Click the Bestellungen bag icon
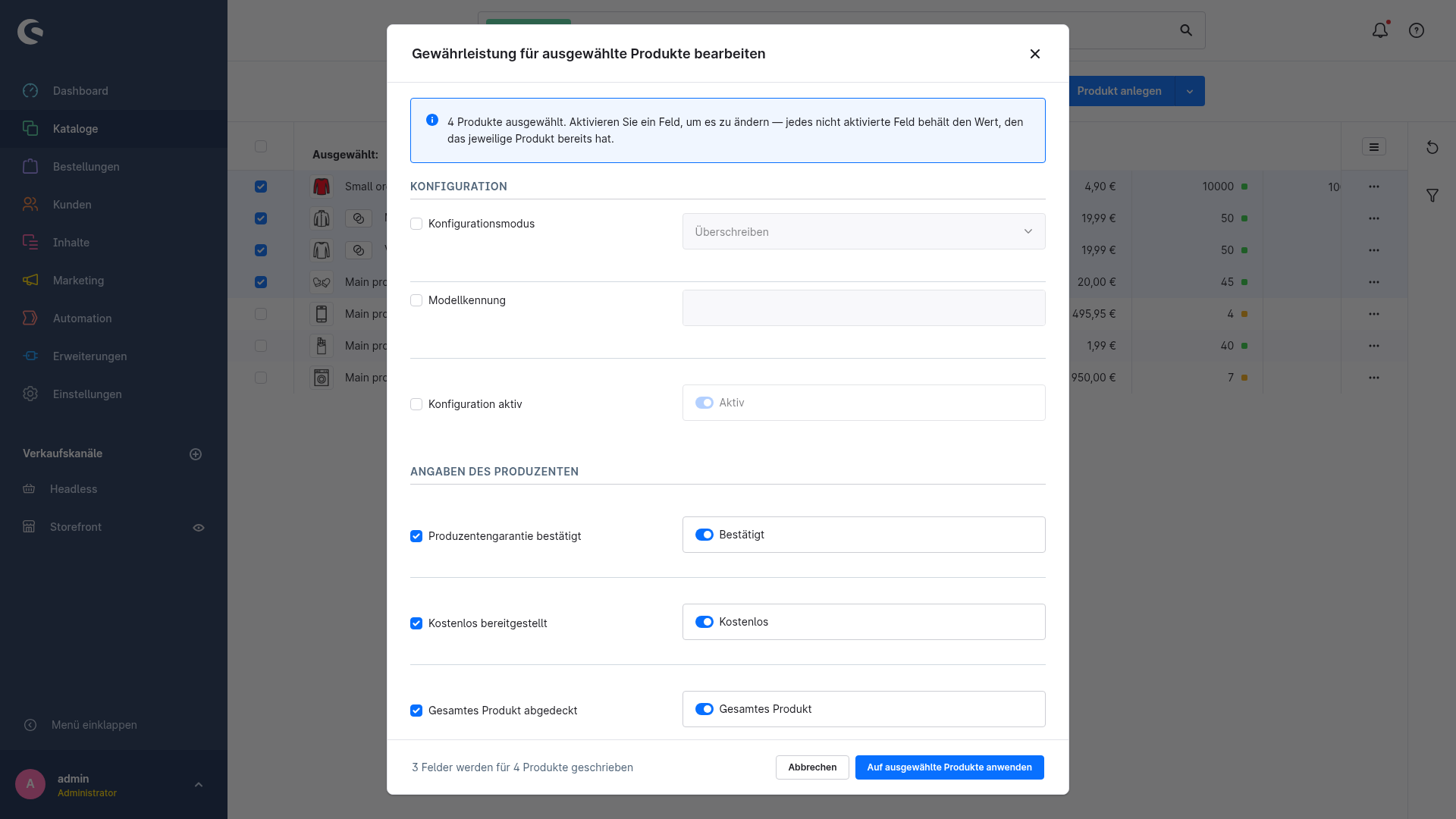1456x819 pixels. pos(30,167)
